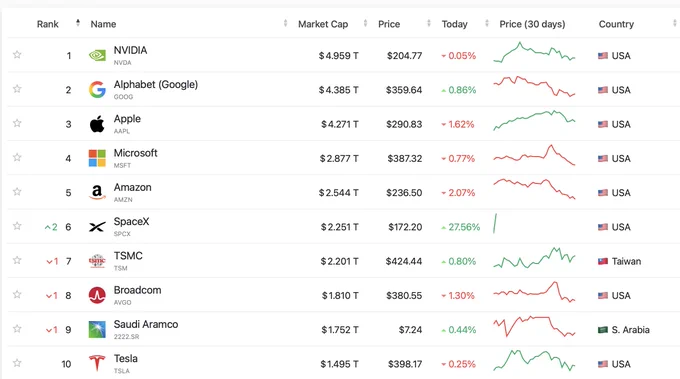
Task: Click the Alphabet Google logo icon
Action: click(97, 90)
